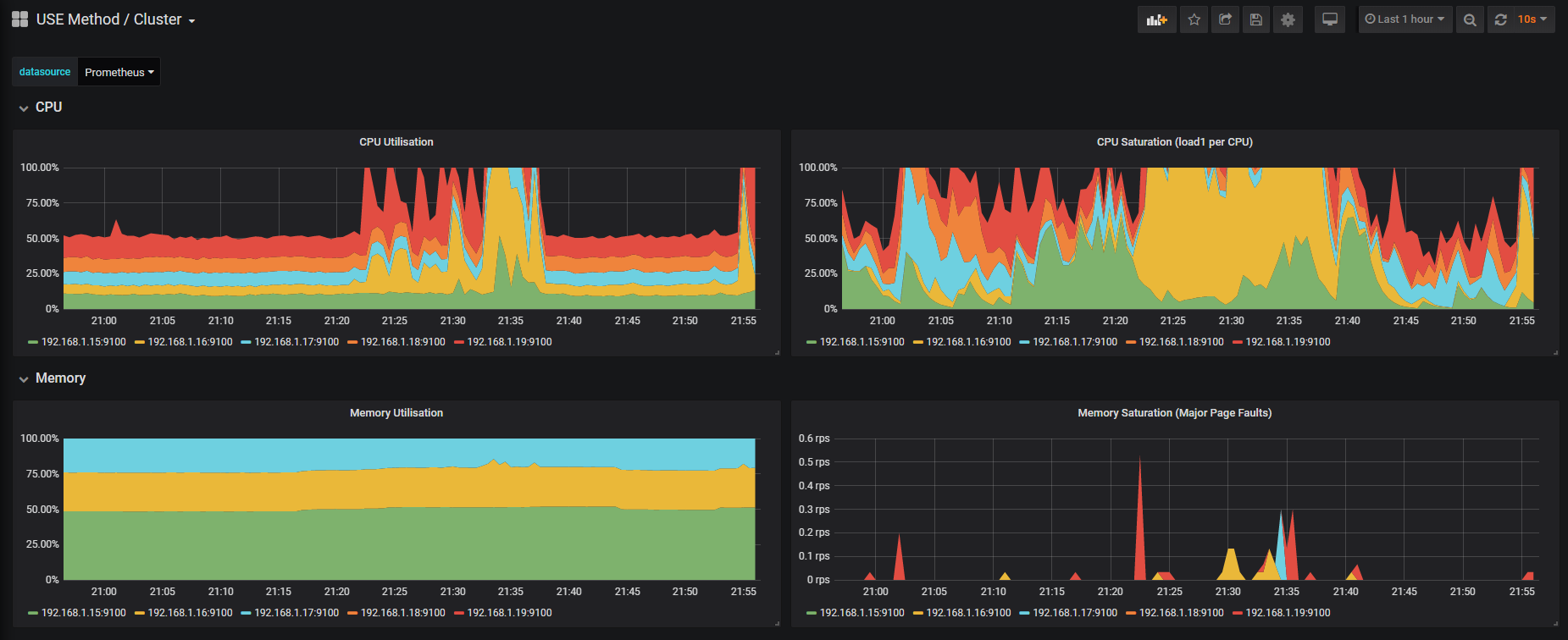This screenshot has width=1568, height=640.
Task: Open dashboard settings gear icon
Action: (x=1288, y=19)
